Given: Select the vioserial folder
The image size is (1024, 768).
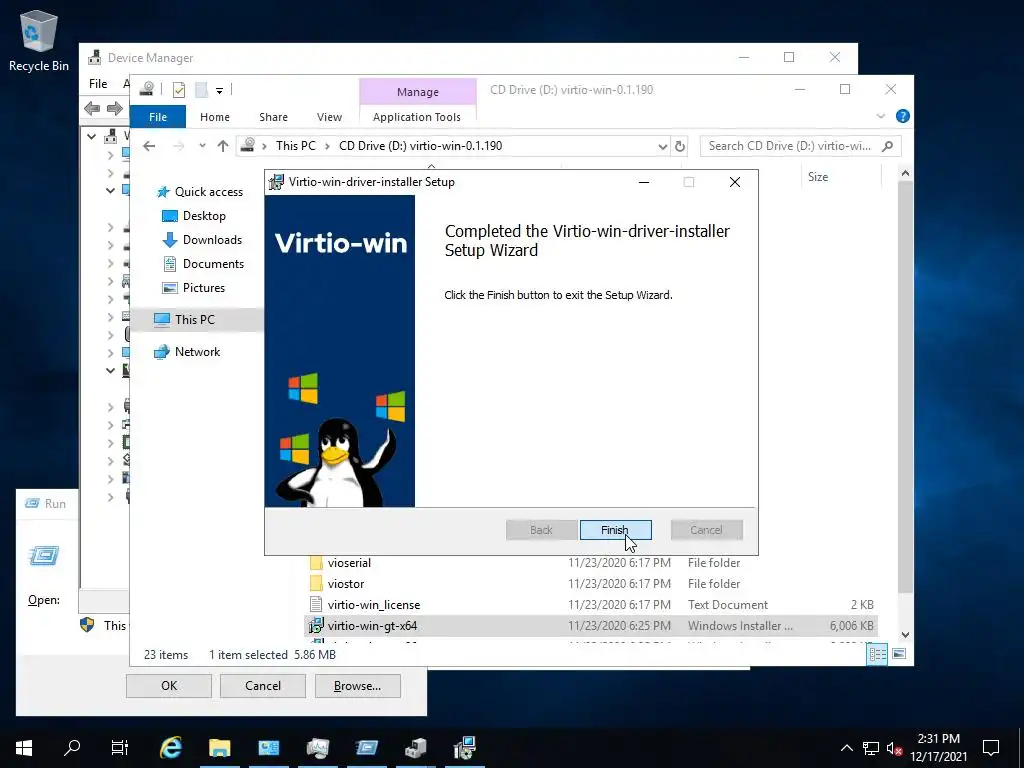Looking at the screenshot, I should pos(349,563).
